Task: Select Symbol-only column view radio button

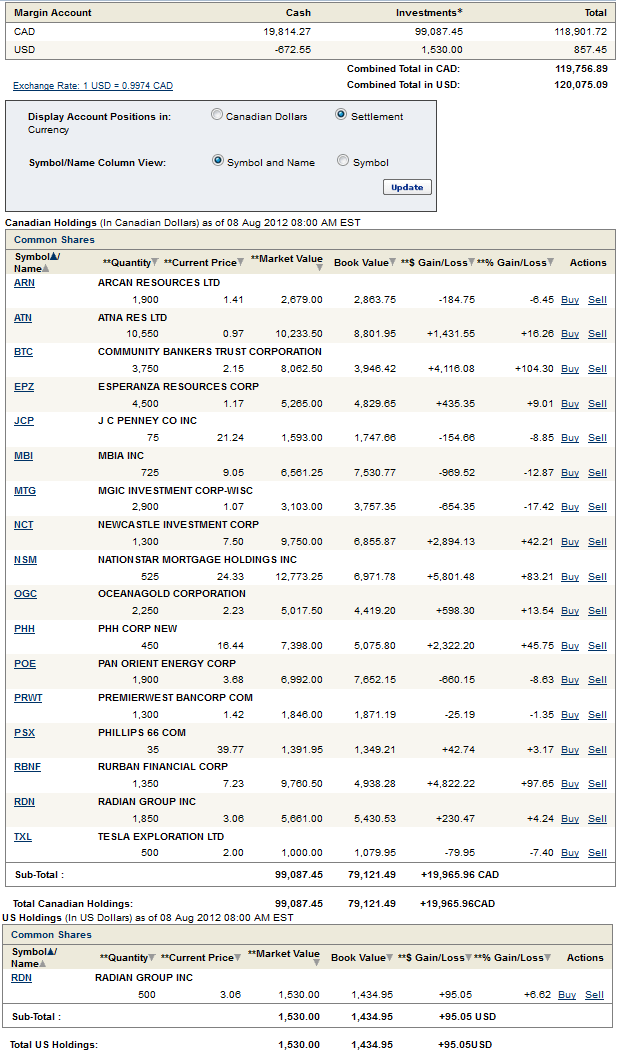Action: click(343, 160)
